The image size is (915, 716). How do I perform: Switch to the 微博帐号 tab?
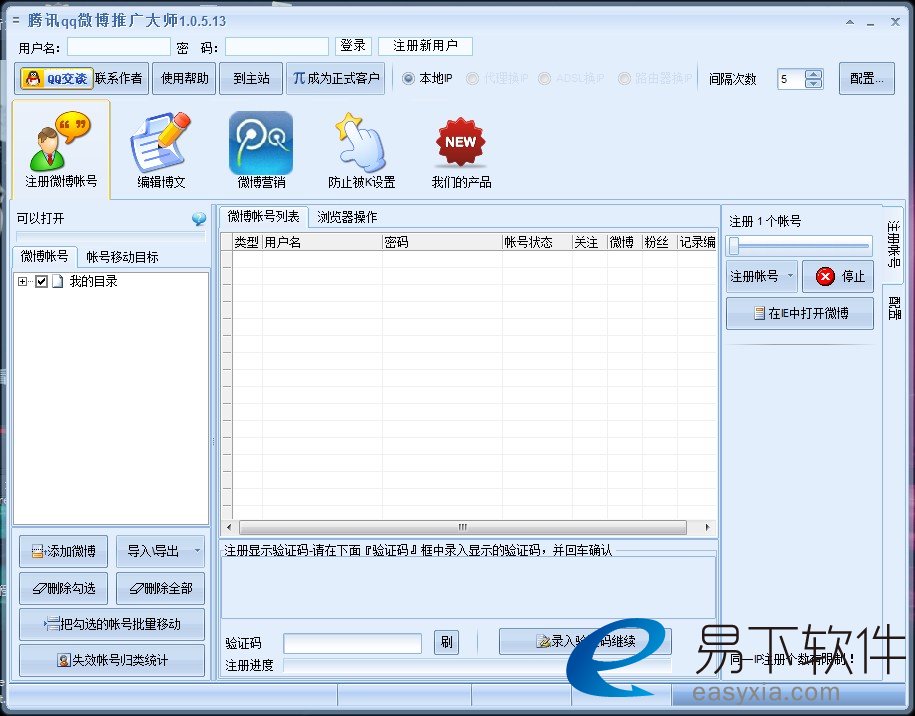pyautogui.click(x=44, y=256)
